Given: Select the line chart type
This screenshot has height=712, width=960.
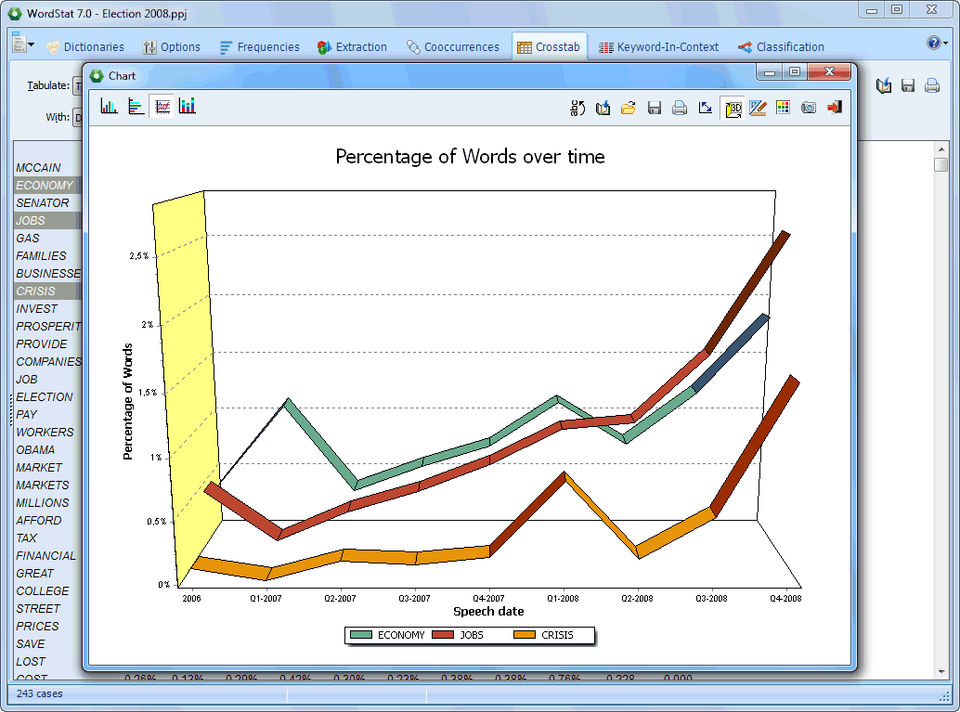Looking at the screenshot, I should [162, 107].
